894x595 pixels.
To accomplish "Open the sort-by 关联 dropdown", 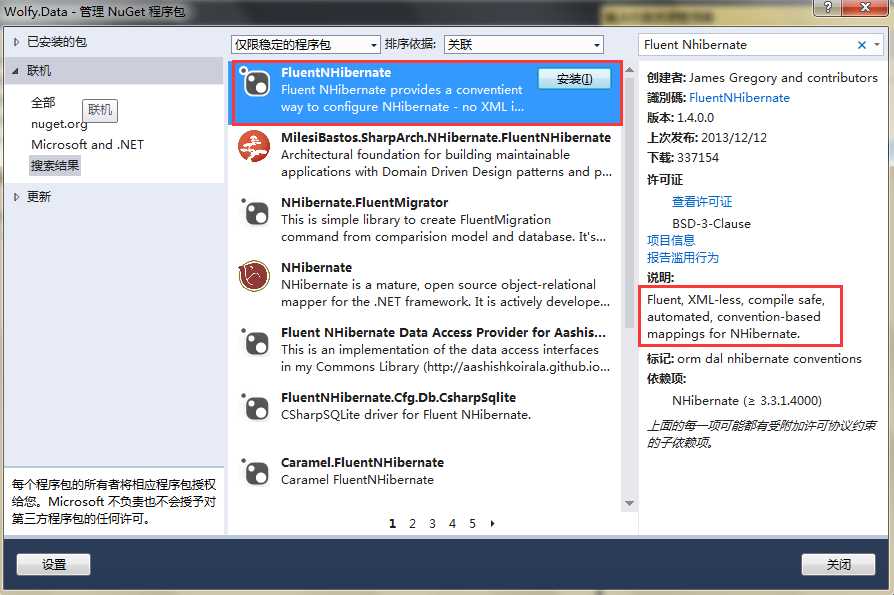I will coord(523,44).
